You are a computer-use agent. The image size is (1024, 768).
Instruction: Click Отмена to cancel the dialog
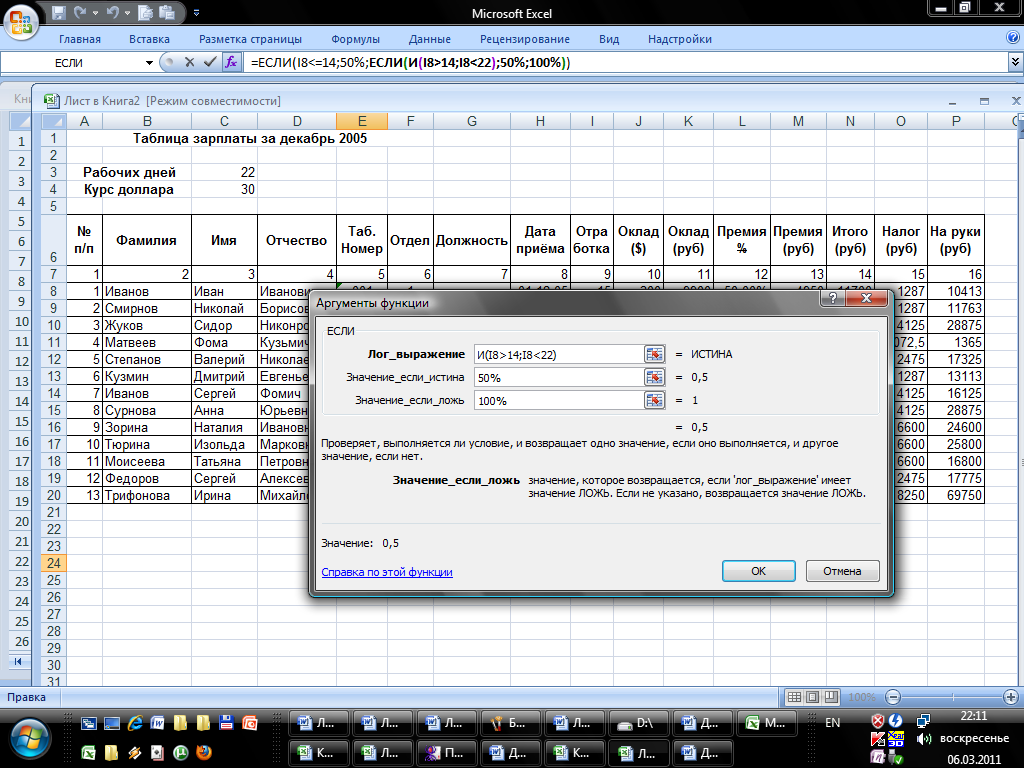842,571
